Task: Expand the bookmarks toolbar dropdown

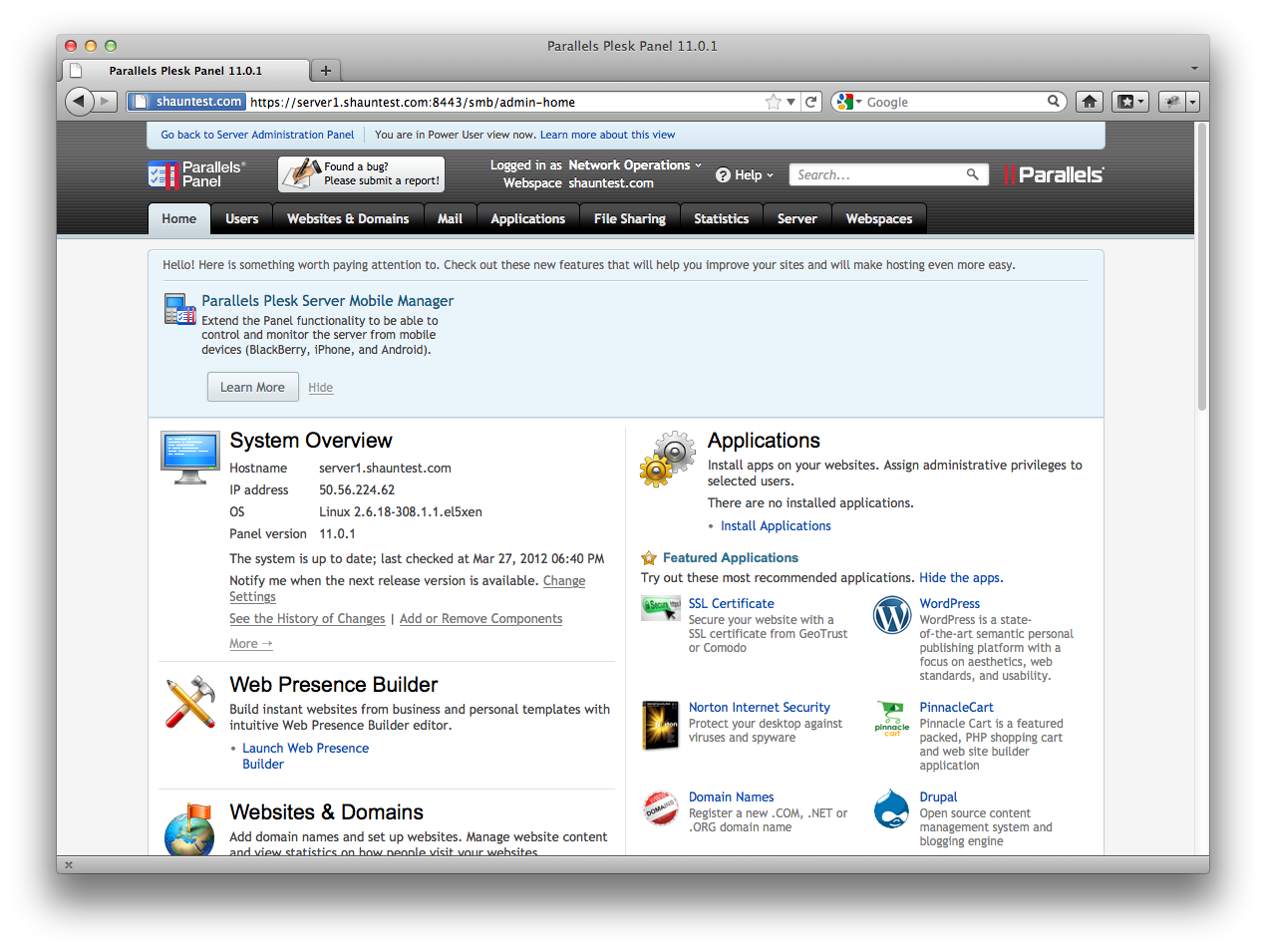Action: click(1130, 102)
